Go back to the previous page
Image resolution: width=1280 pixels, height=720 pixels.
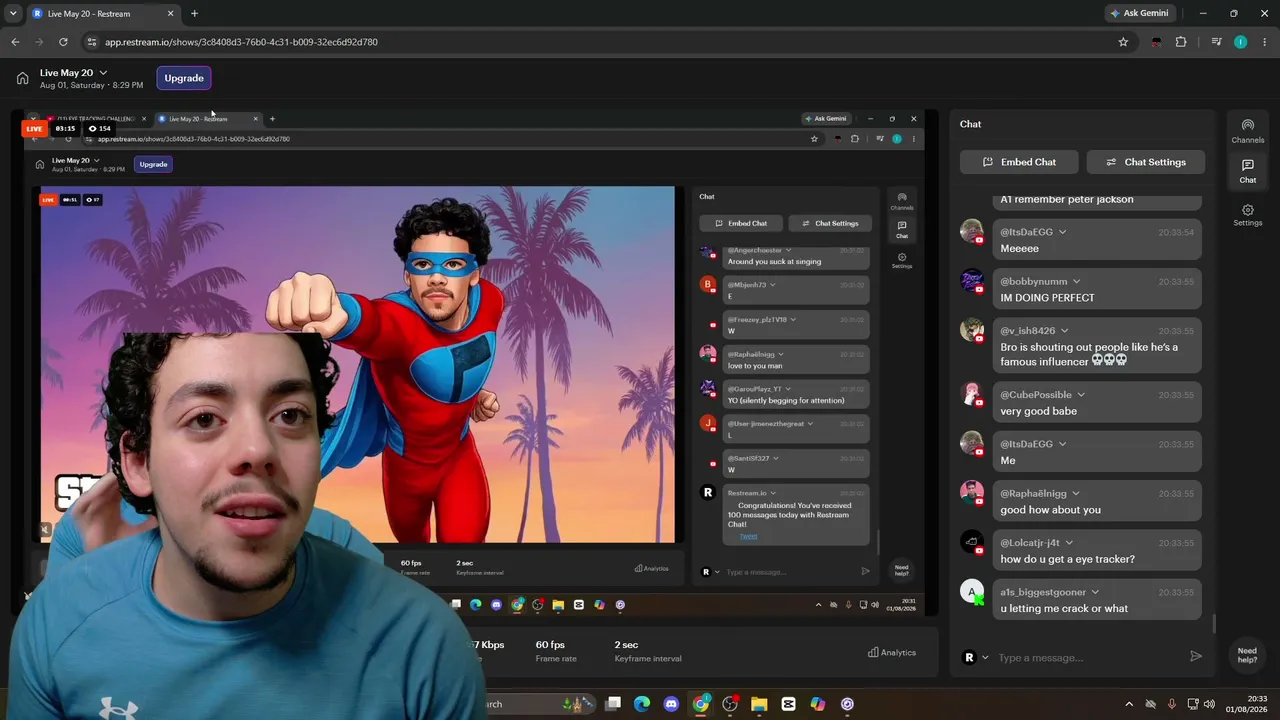click(15, 42)
